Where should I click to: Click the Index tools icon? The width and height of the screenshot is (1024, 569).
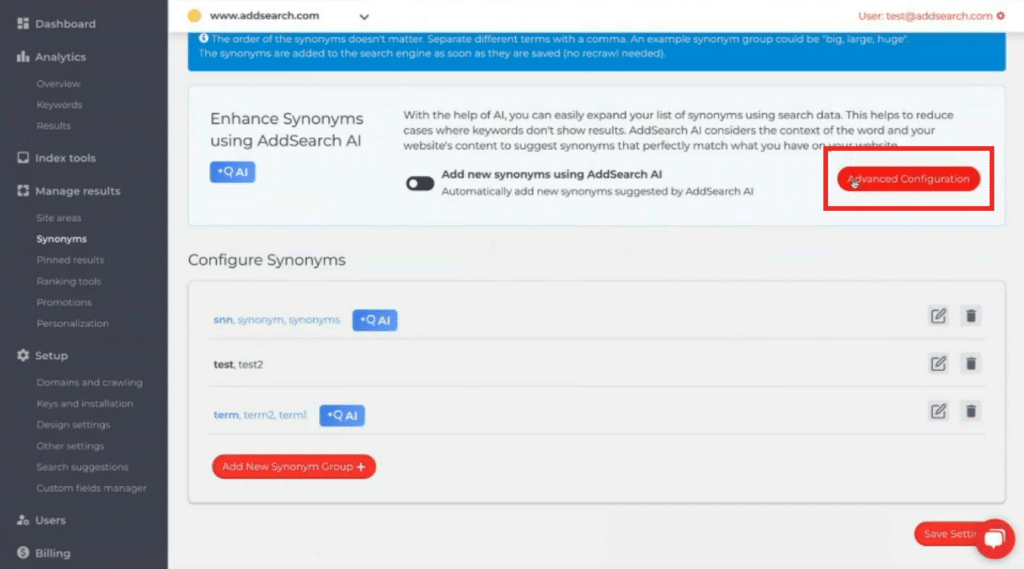click(x=23, y=157)
